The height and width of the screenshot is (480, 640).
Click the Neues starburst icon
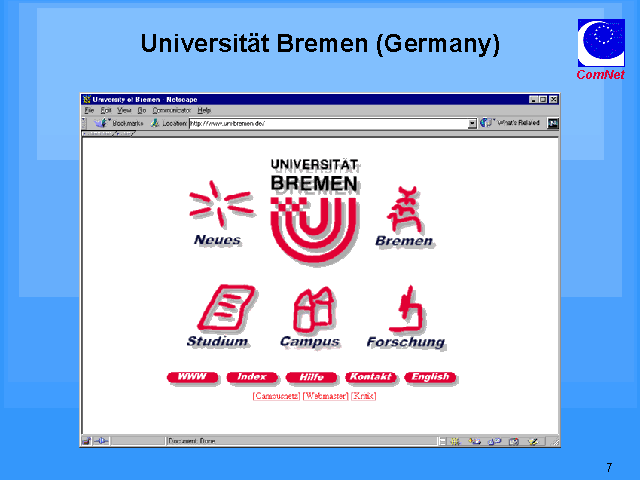221,204
